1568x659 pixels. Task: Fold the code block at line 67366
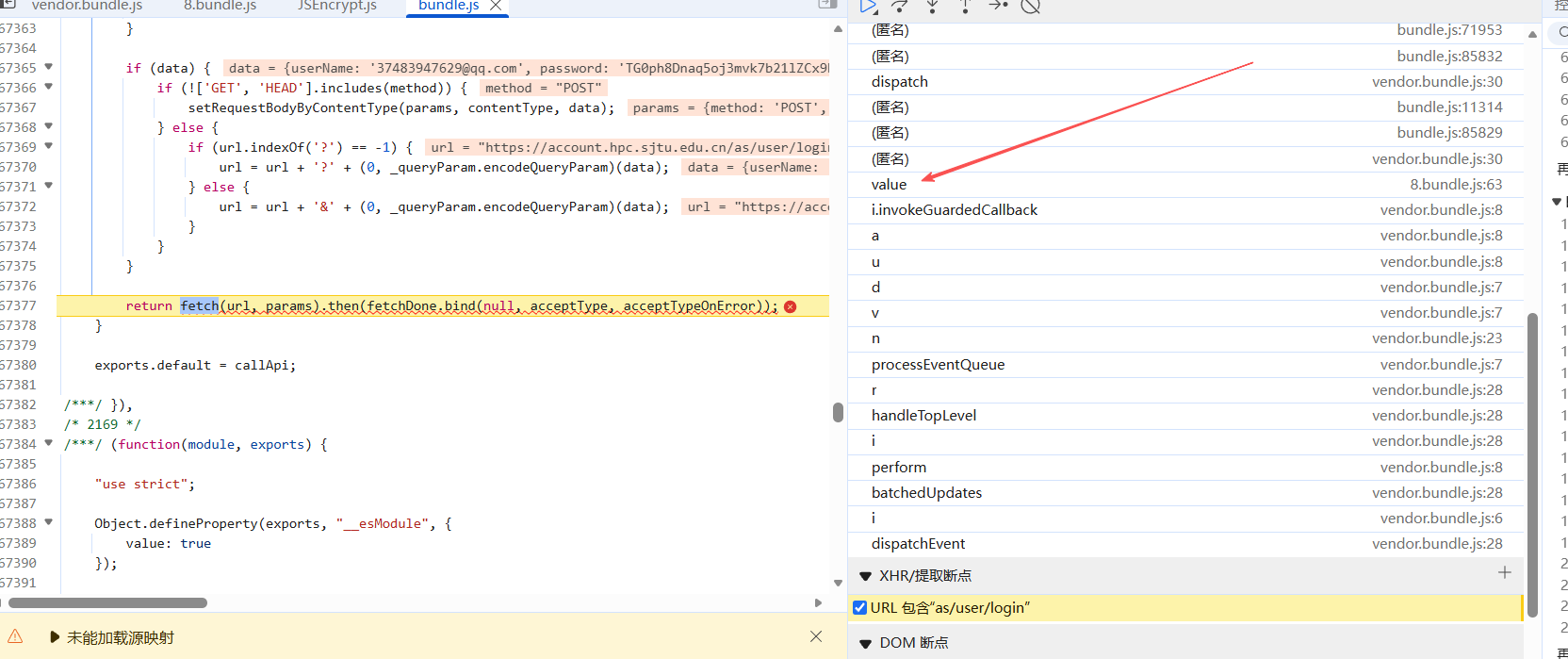click(48, 87)
